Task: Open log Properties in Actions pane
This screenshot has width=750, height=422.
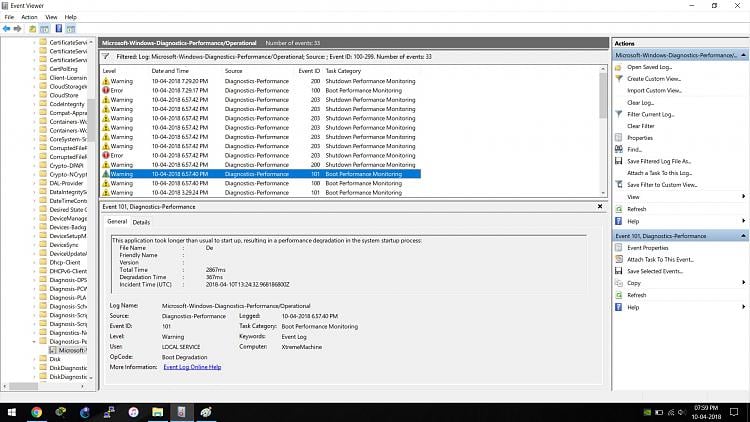Action: 640,138
